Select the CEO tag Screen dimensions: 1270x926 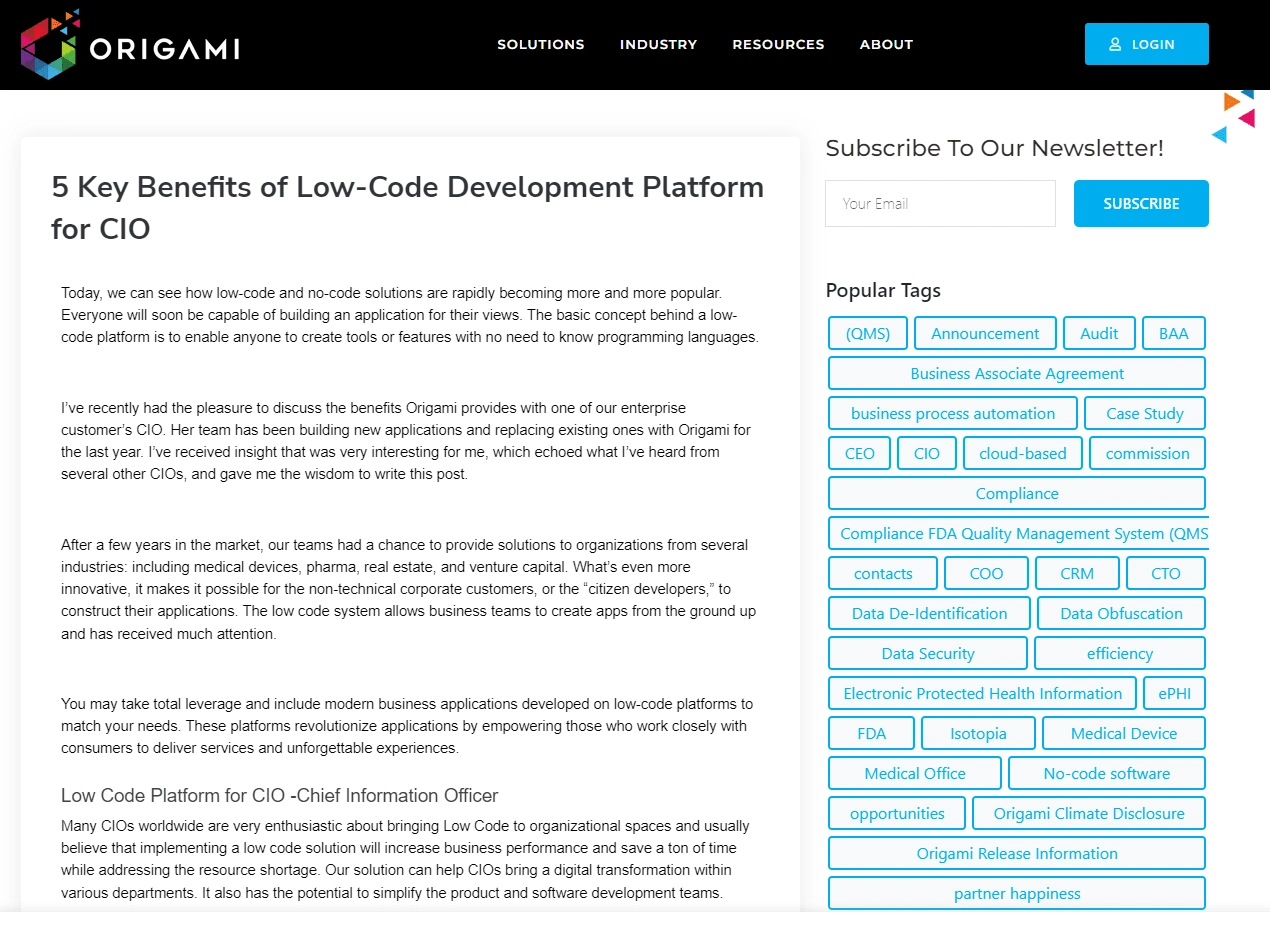tap(860, 453)
